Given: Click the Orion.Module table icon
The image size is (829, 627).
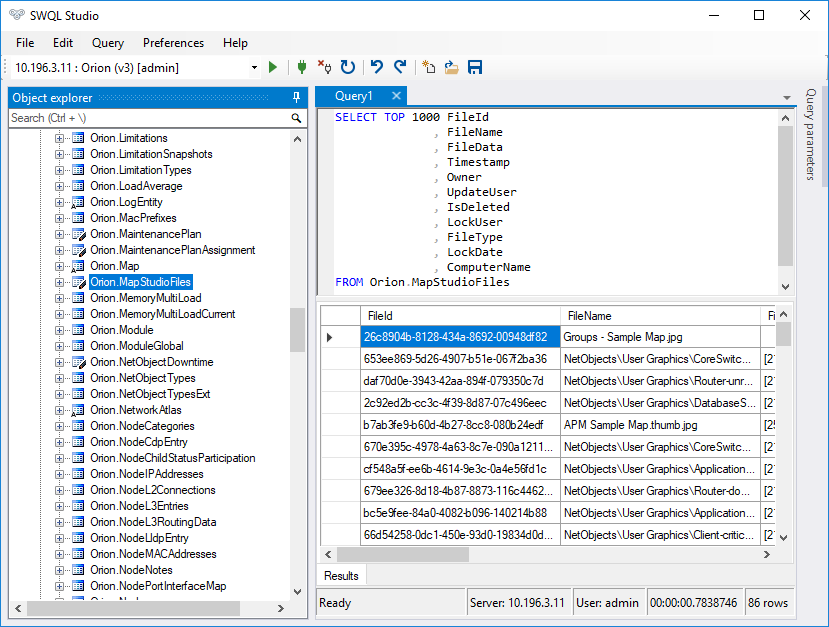Looking at the screenshot, I should 78,330.
